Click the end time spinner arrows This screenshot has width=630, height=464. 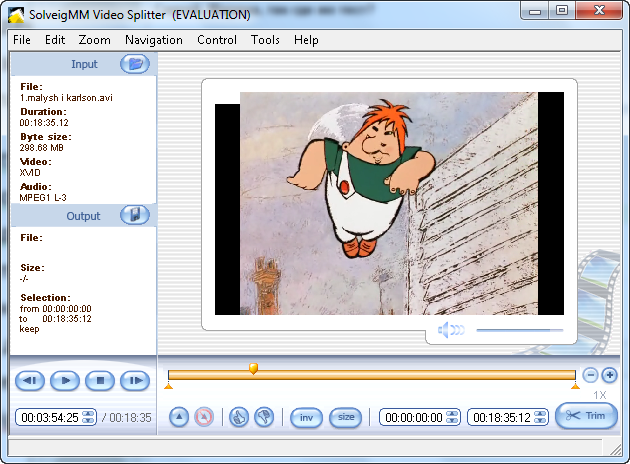tap(540, 417)
